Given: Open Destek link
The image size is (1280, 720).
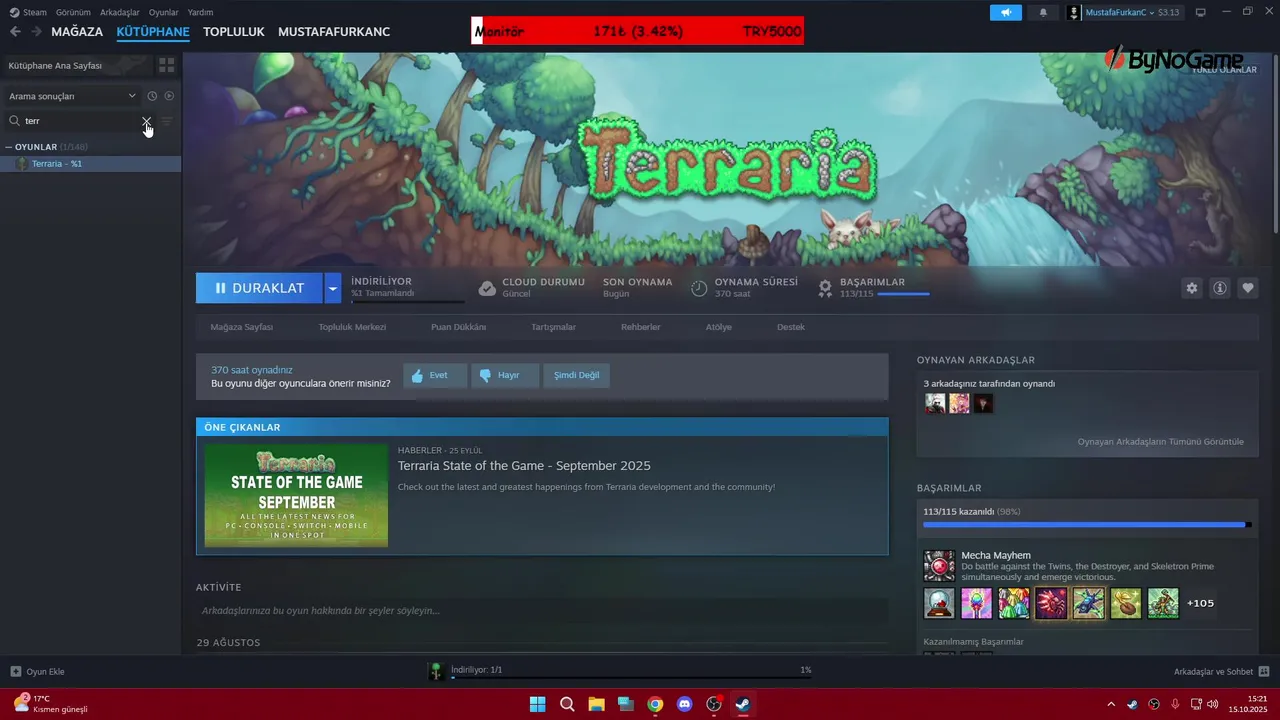Looking at the screenshot, I should (791, 327).
